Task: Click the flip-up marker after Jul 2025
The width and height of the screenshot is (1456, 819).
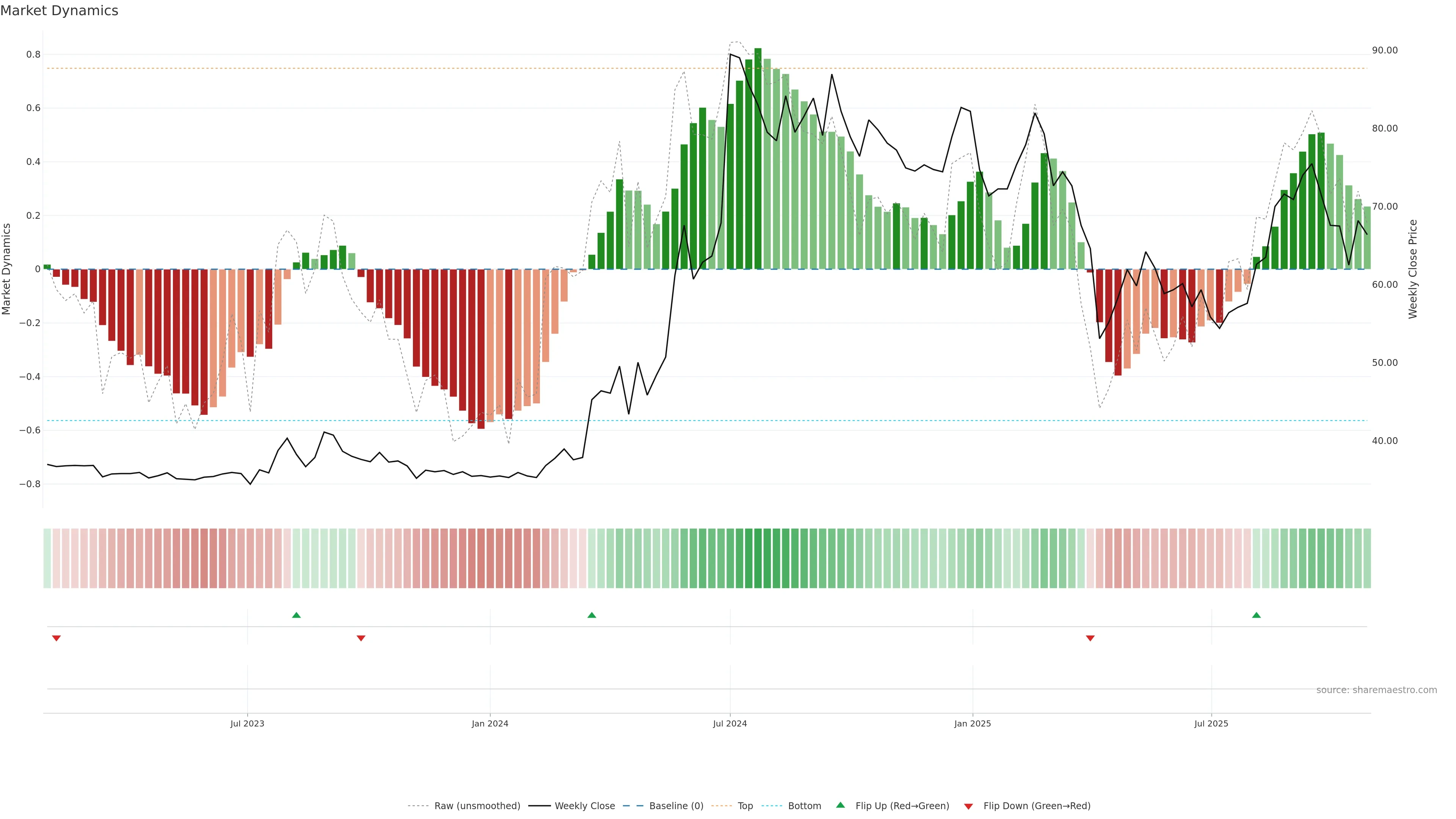Action: 1256,615
